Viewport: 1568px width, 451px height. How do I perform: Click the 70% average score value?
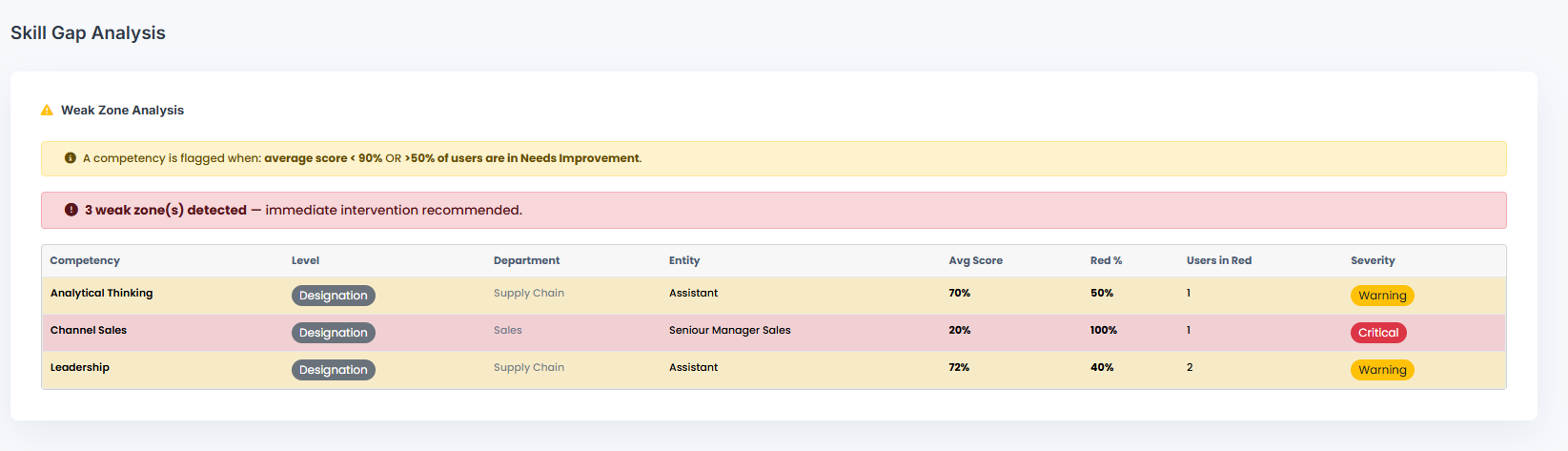[959, 293]
